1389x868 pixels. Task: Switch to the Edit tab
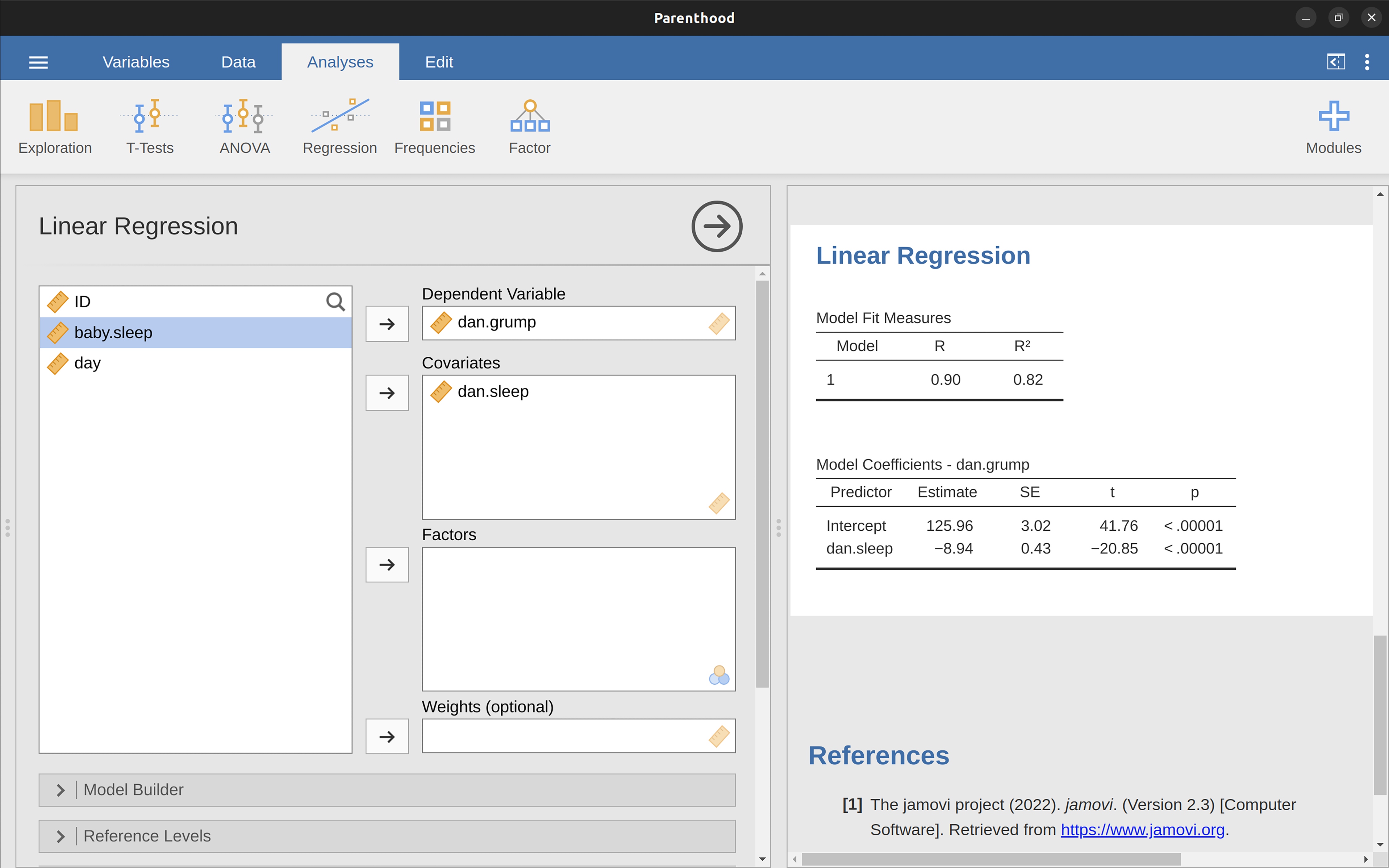(439, 62)
